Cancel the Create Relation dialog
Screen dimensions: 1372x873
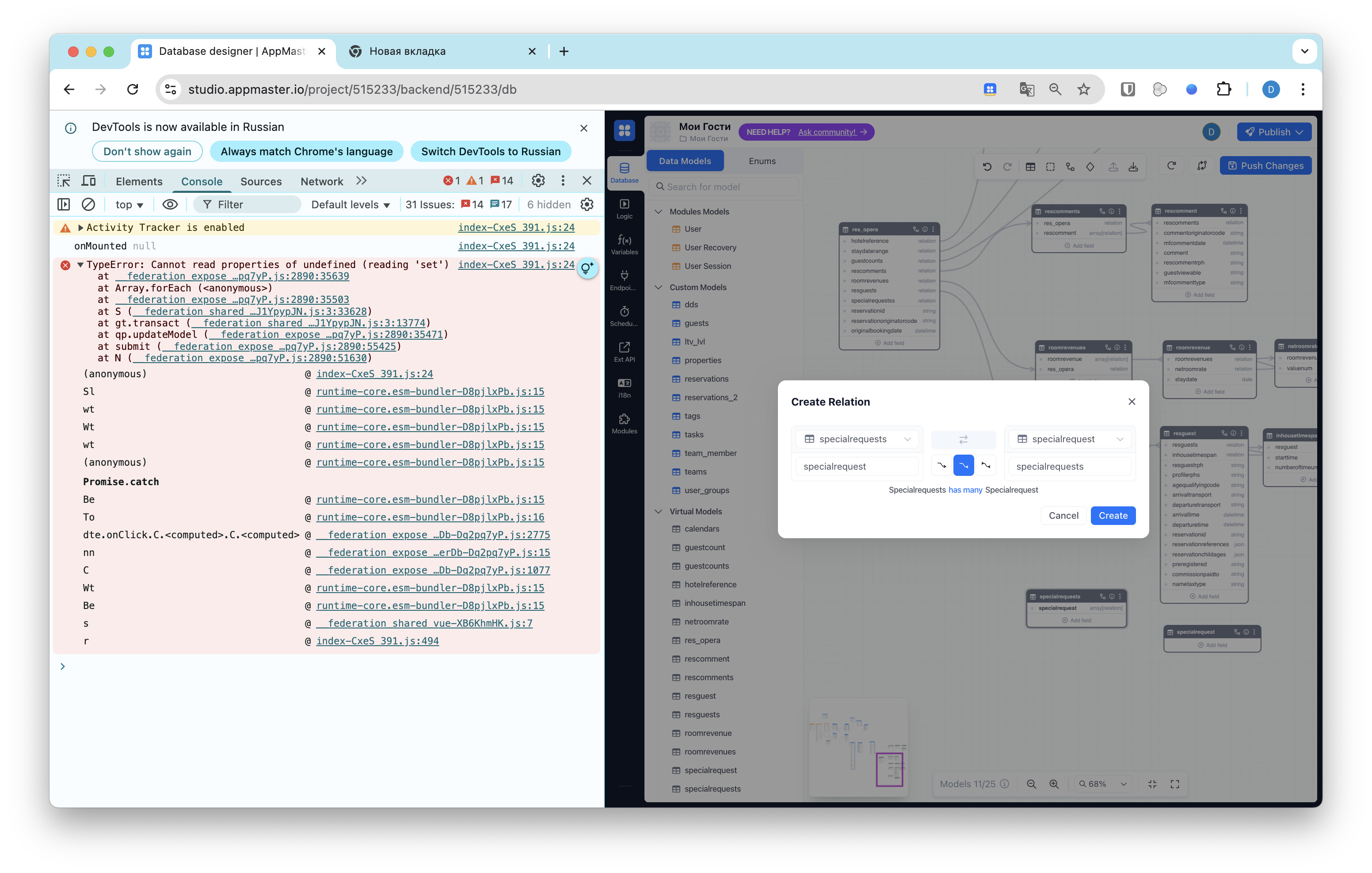coord(1063,516)
